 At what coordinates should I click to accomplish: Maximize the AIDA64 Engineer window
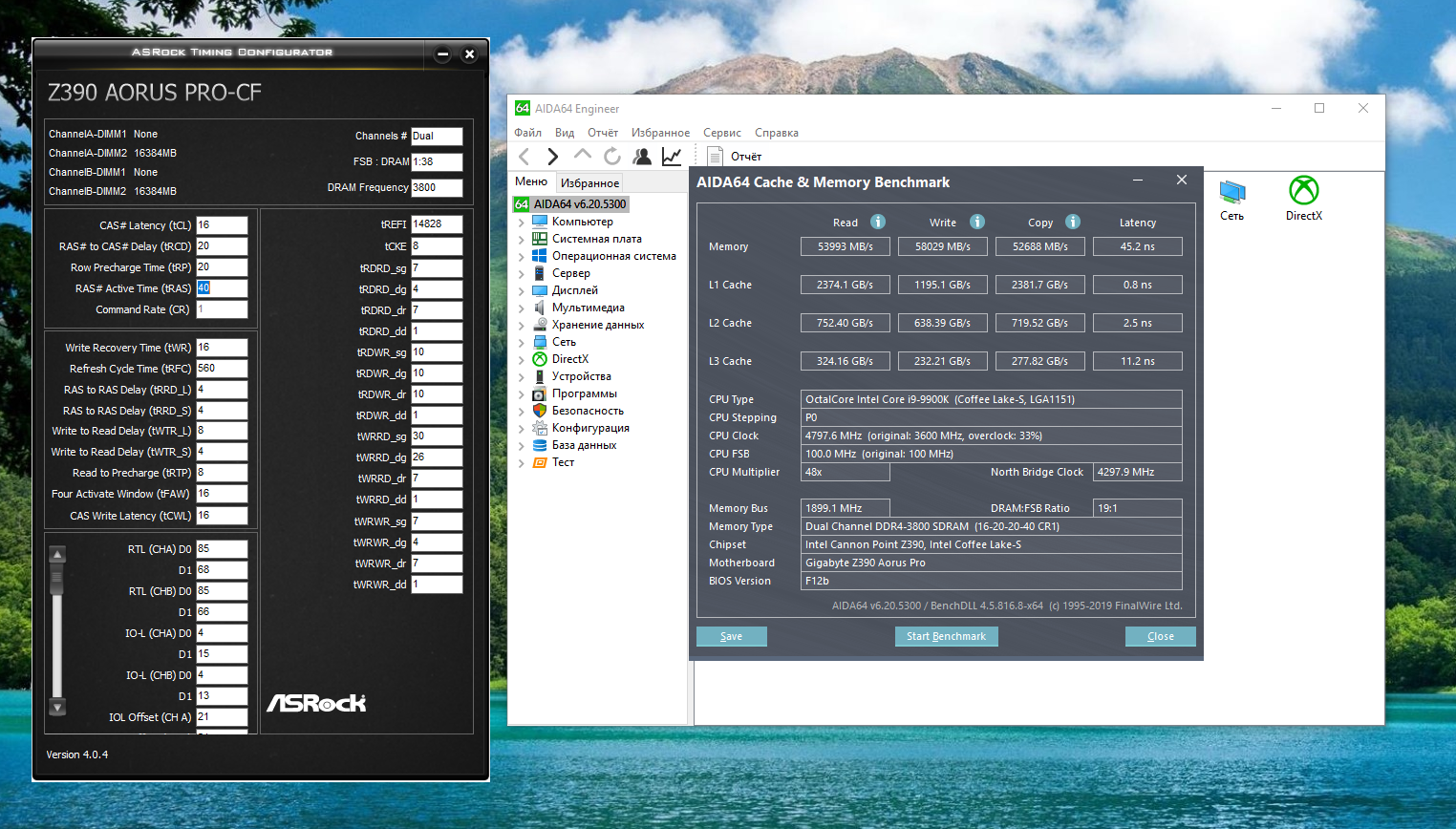tap(1319, 108)
